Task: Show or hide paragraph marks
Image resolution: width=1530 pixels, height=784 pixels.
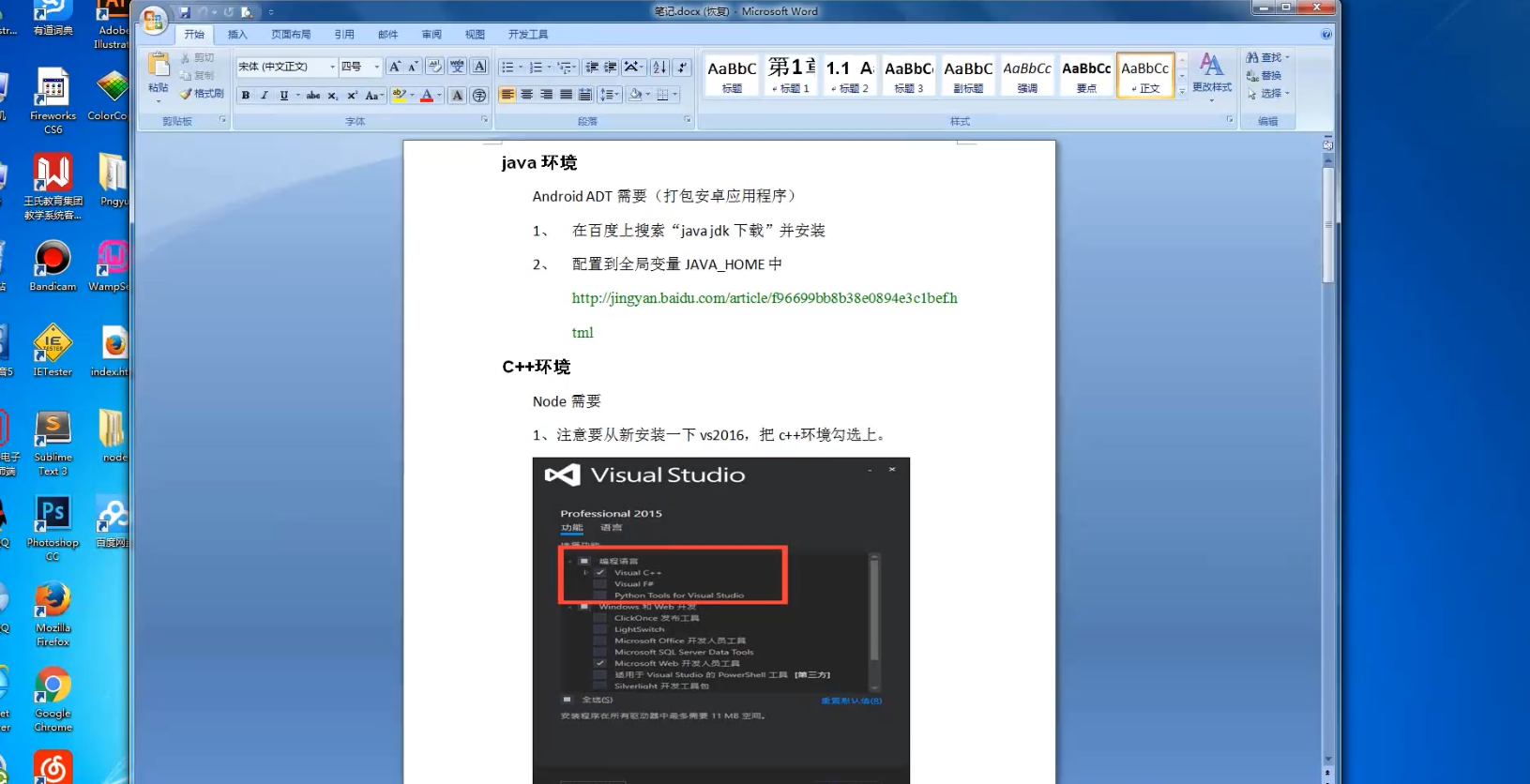Action: pos(683,67)
